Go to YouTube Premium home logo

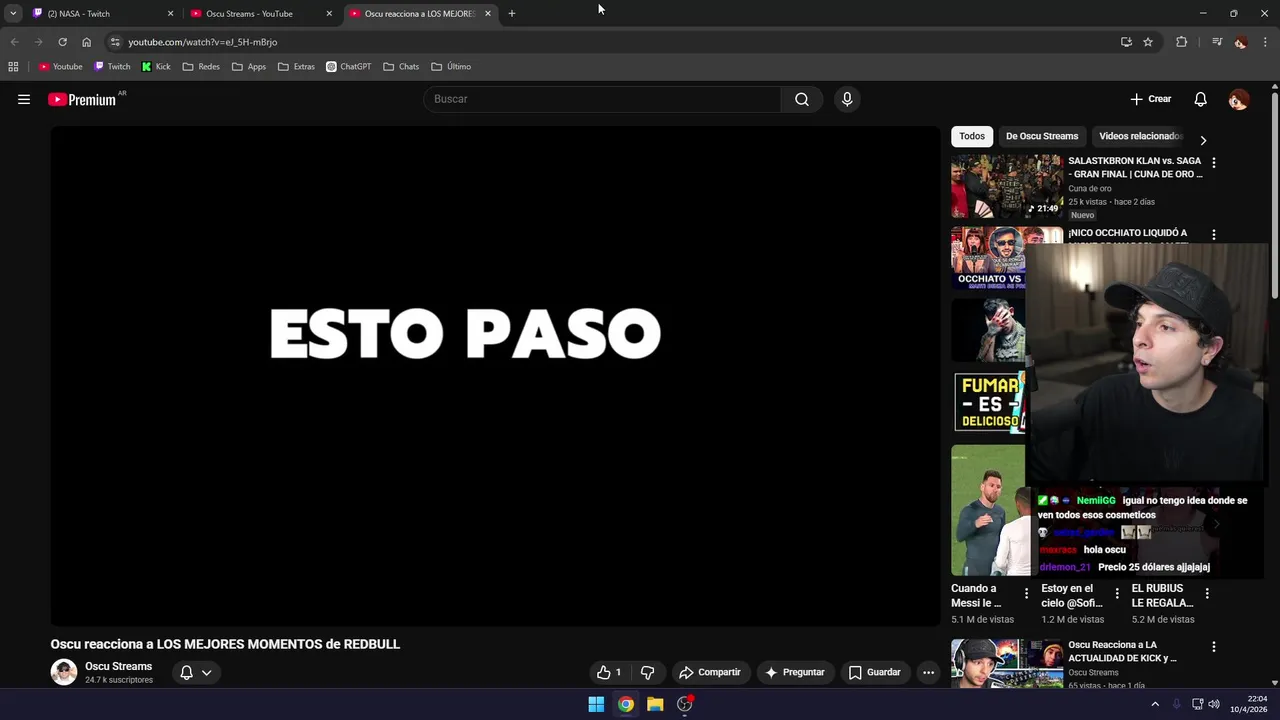(83, 99)
